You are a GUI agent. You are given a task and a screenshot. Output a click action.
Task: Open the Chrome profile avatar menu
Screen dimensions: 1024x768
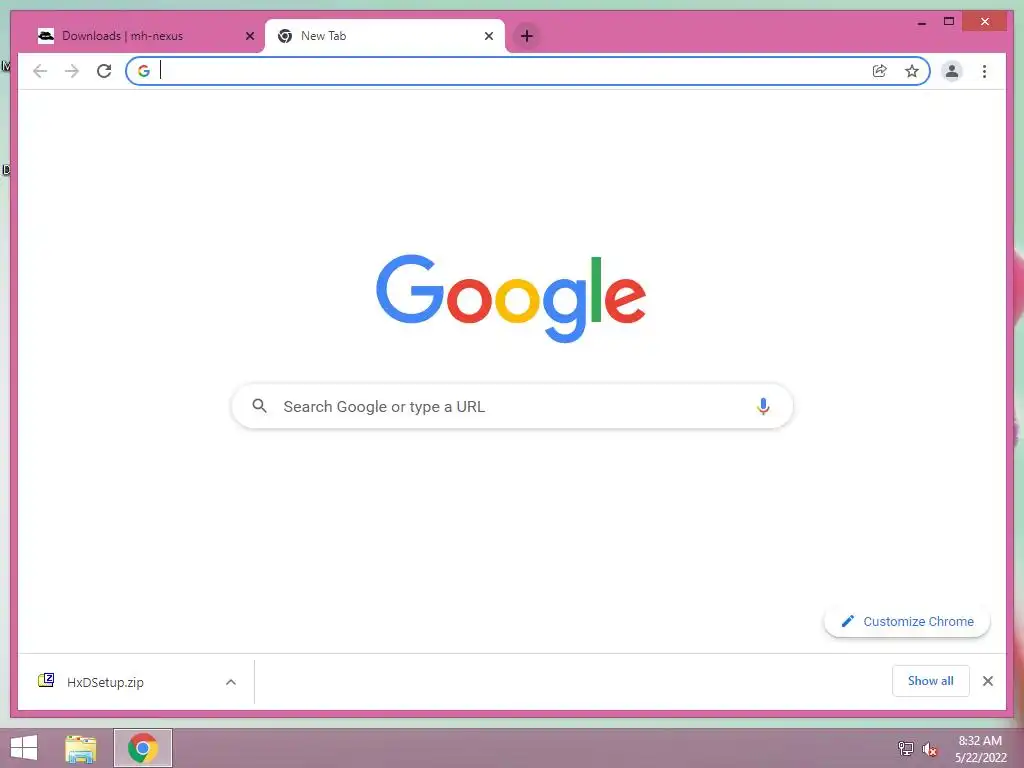click(x=952, y=71)
